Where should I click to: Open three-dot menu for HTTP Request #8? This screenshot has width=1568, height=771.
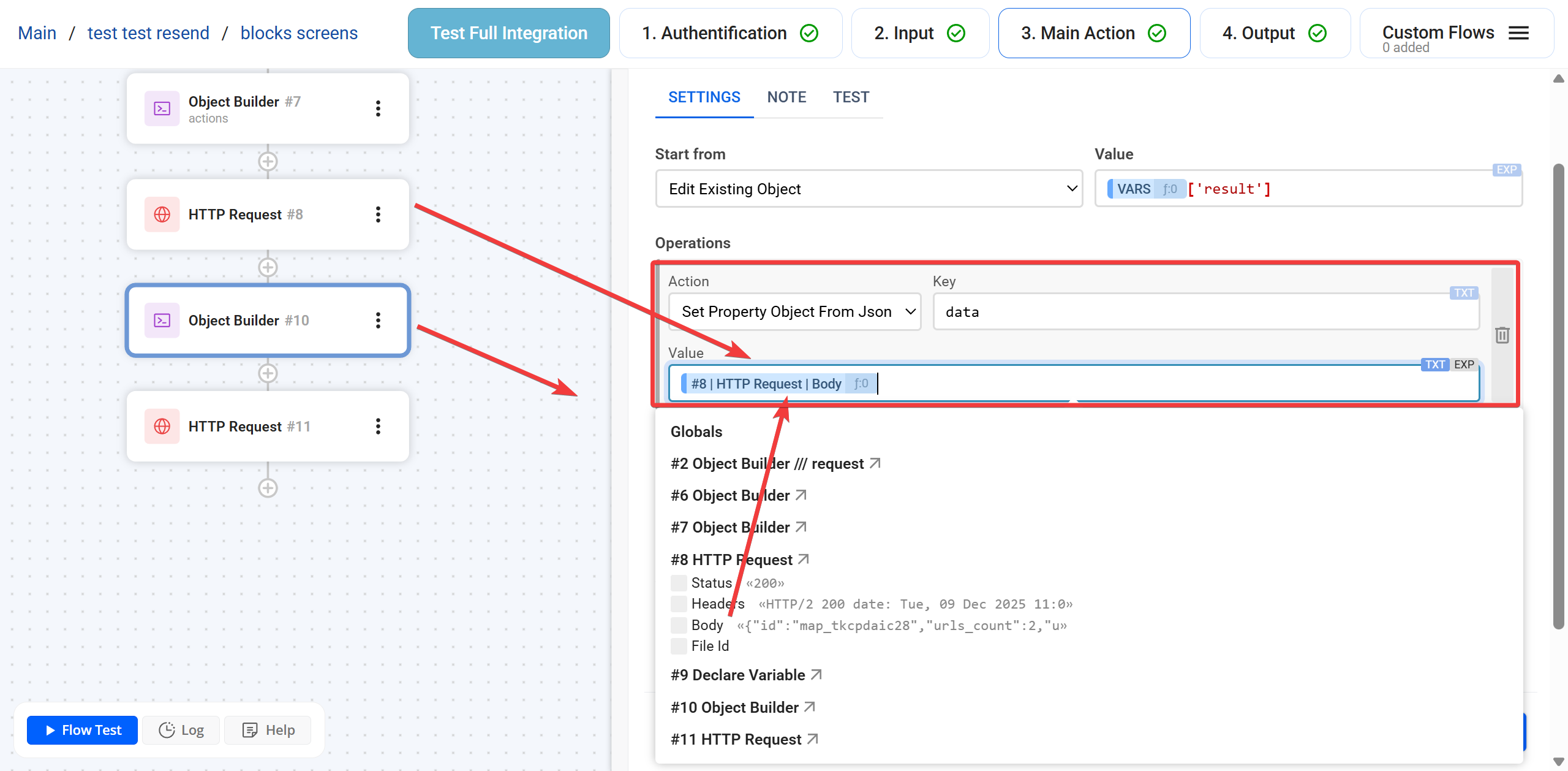378,215
